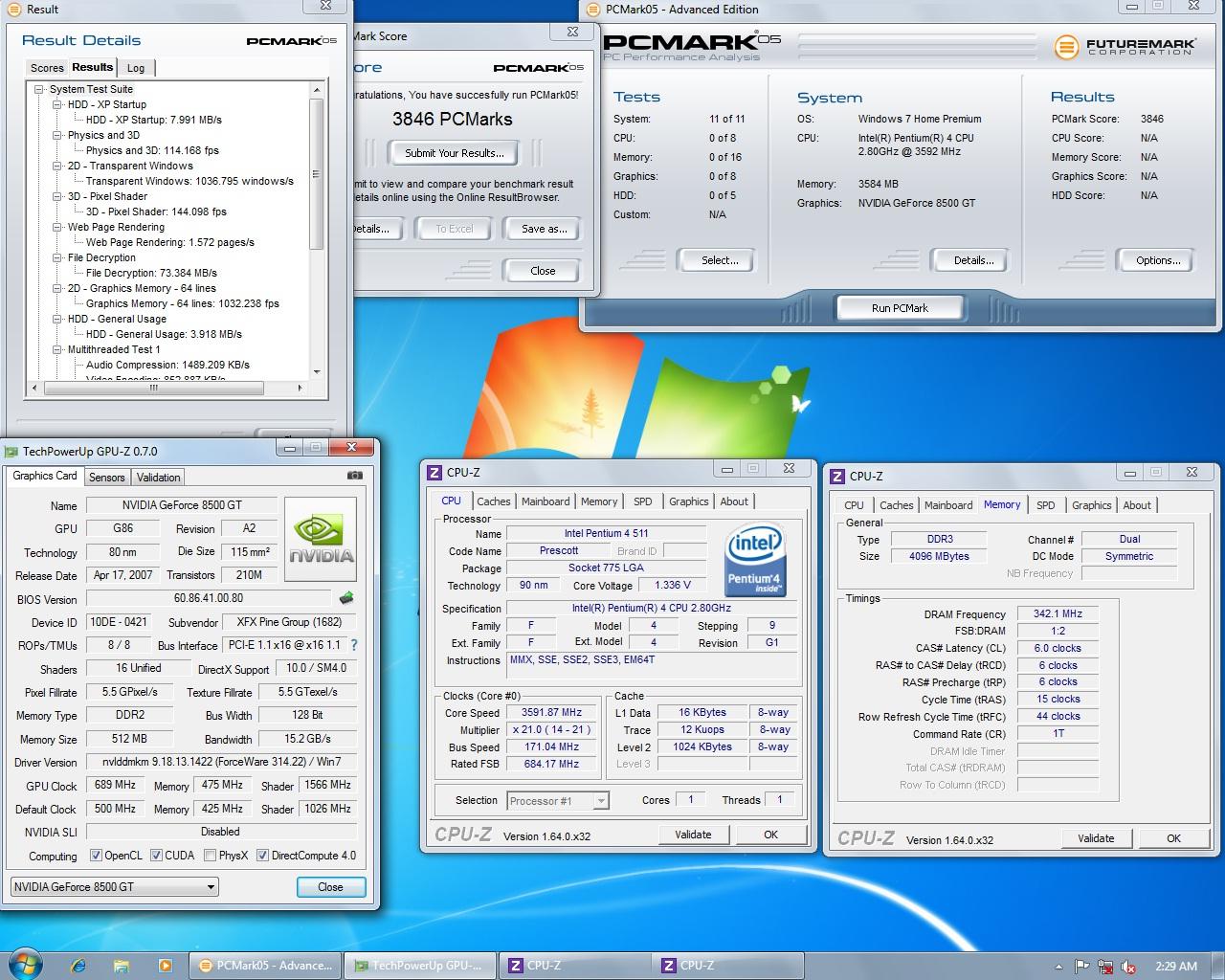
Task: Click the Run PCMark button
Action: click(x=900, y=308)
